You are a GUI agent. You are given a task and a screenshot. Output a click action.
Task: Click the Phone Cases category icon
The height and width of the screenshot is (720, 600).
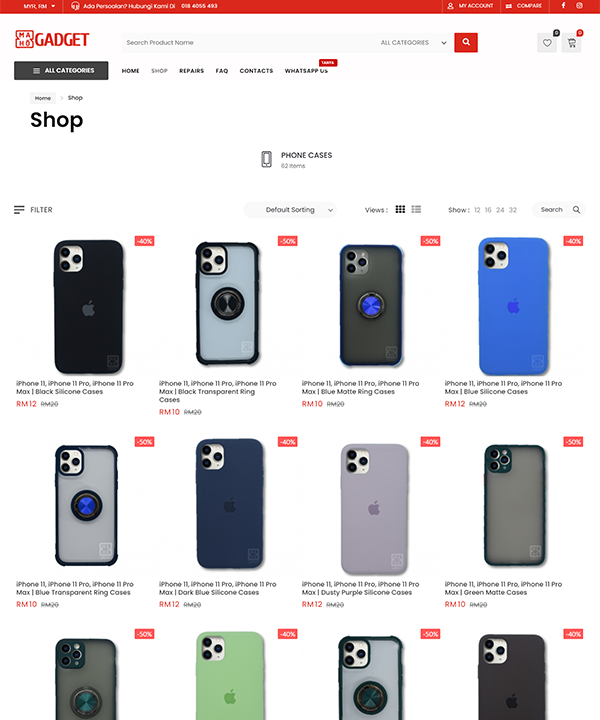point(266,159)
